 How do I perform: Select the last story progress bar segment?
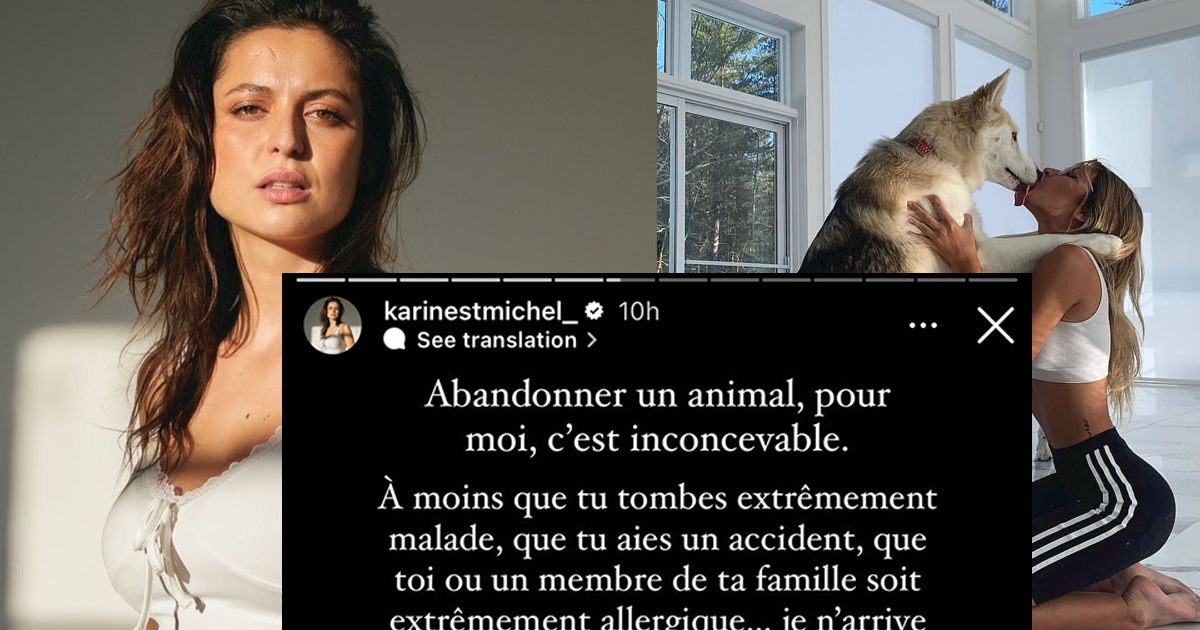[993, 280]
